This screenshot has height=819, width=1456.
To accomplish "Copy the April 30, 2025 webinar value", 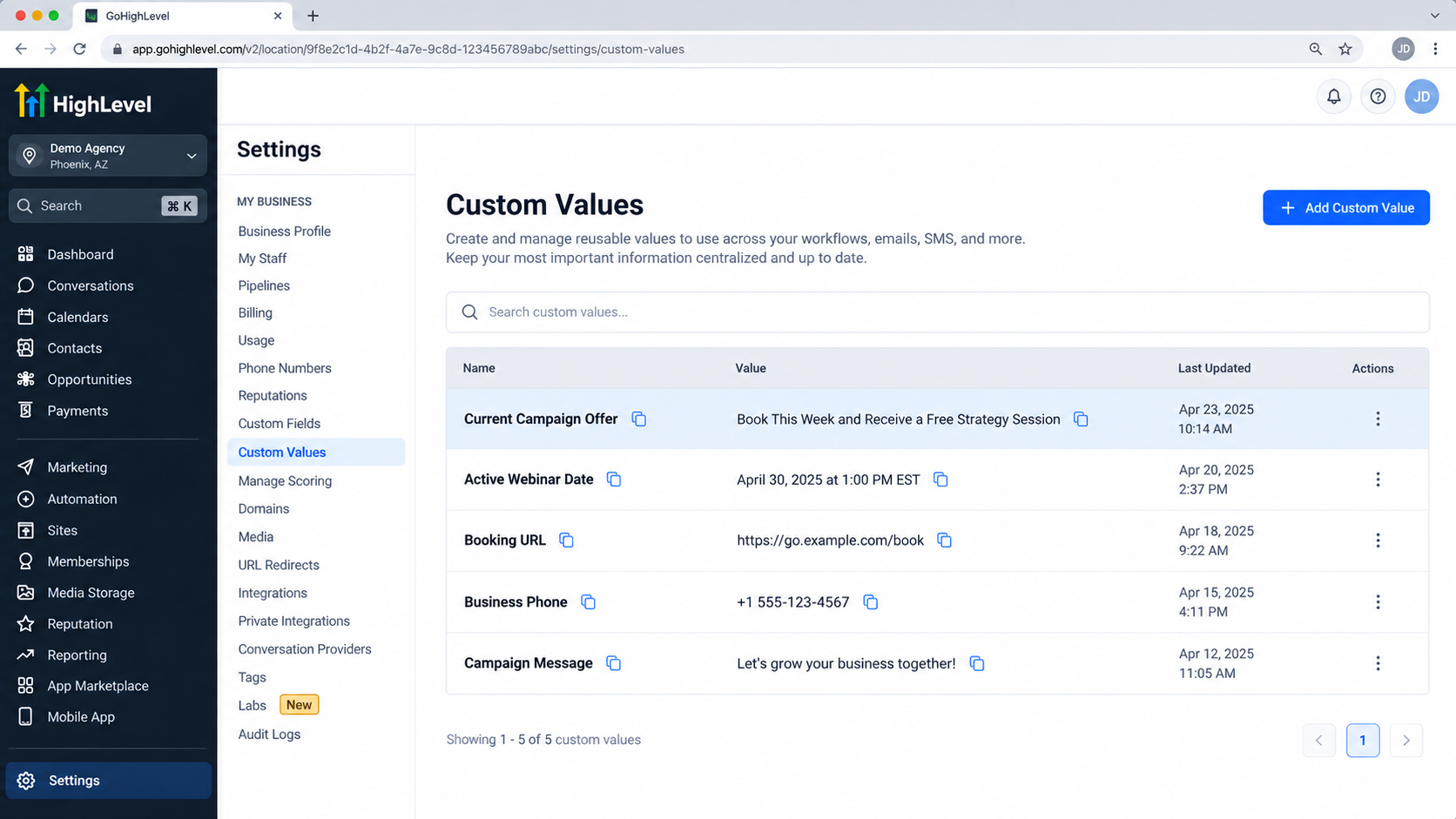I will tap(940, 480).
